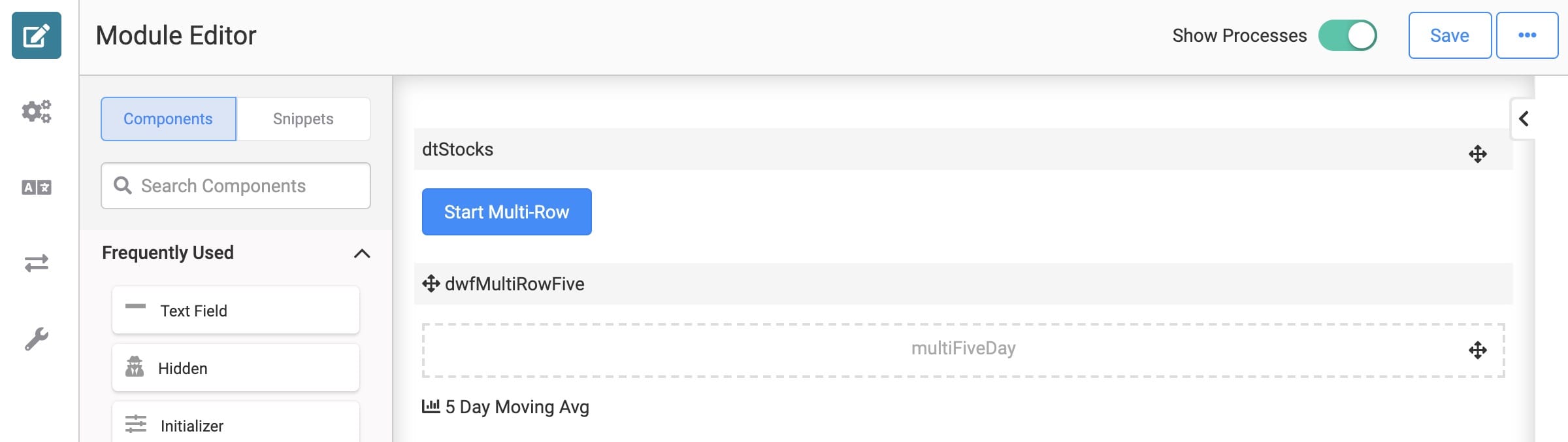Expand the right side panel chevron
1568x442 pixels.
(x=1524, y=118)
